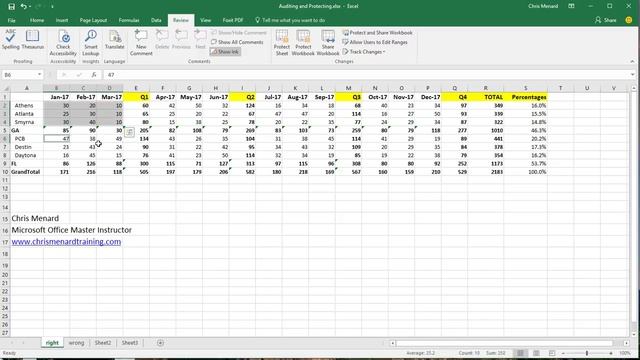The image size is (640, 360).
Task: Click the Save icon in title bar
Action: click(x=11, y=6)
